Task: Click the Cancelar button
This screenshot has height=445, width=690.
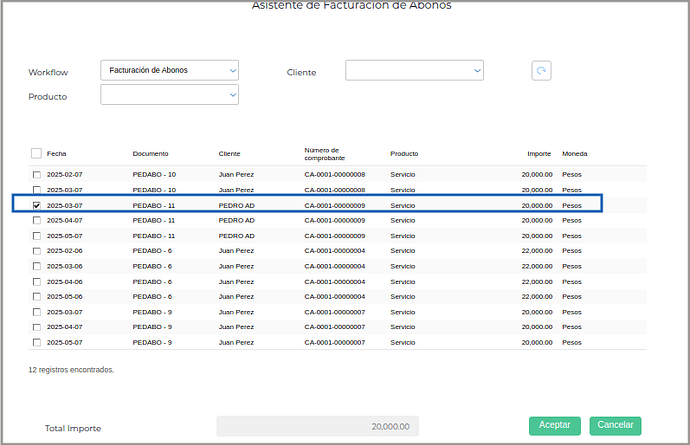Action: click(x=615, y=425)
